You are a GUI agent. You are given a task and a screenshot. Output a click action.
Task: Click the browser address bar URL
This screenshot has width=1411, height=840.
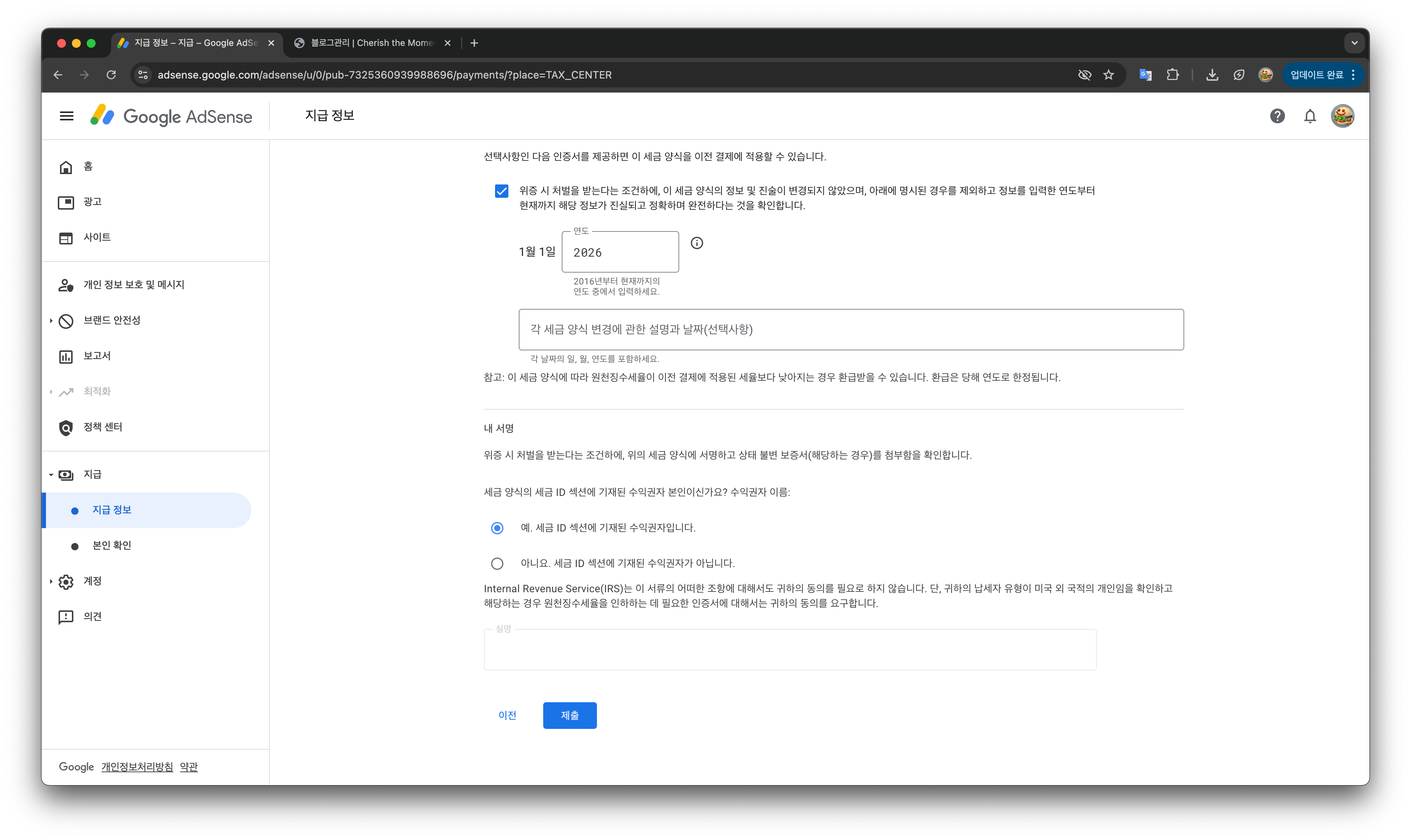pos(385,75)
